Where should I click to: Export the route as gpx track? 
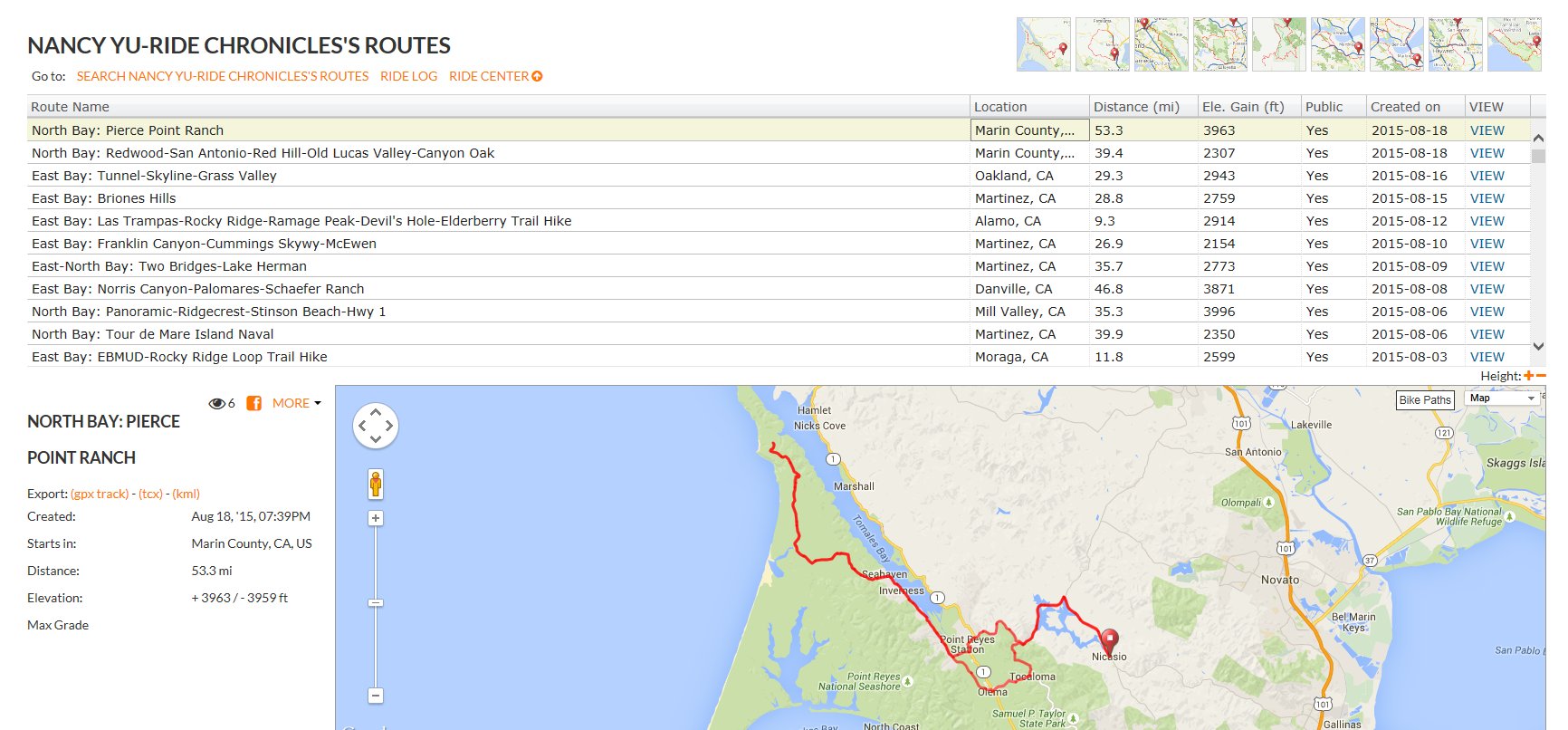click(100, 494)
